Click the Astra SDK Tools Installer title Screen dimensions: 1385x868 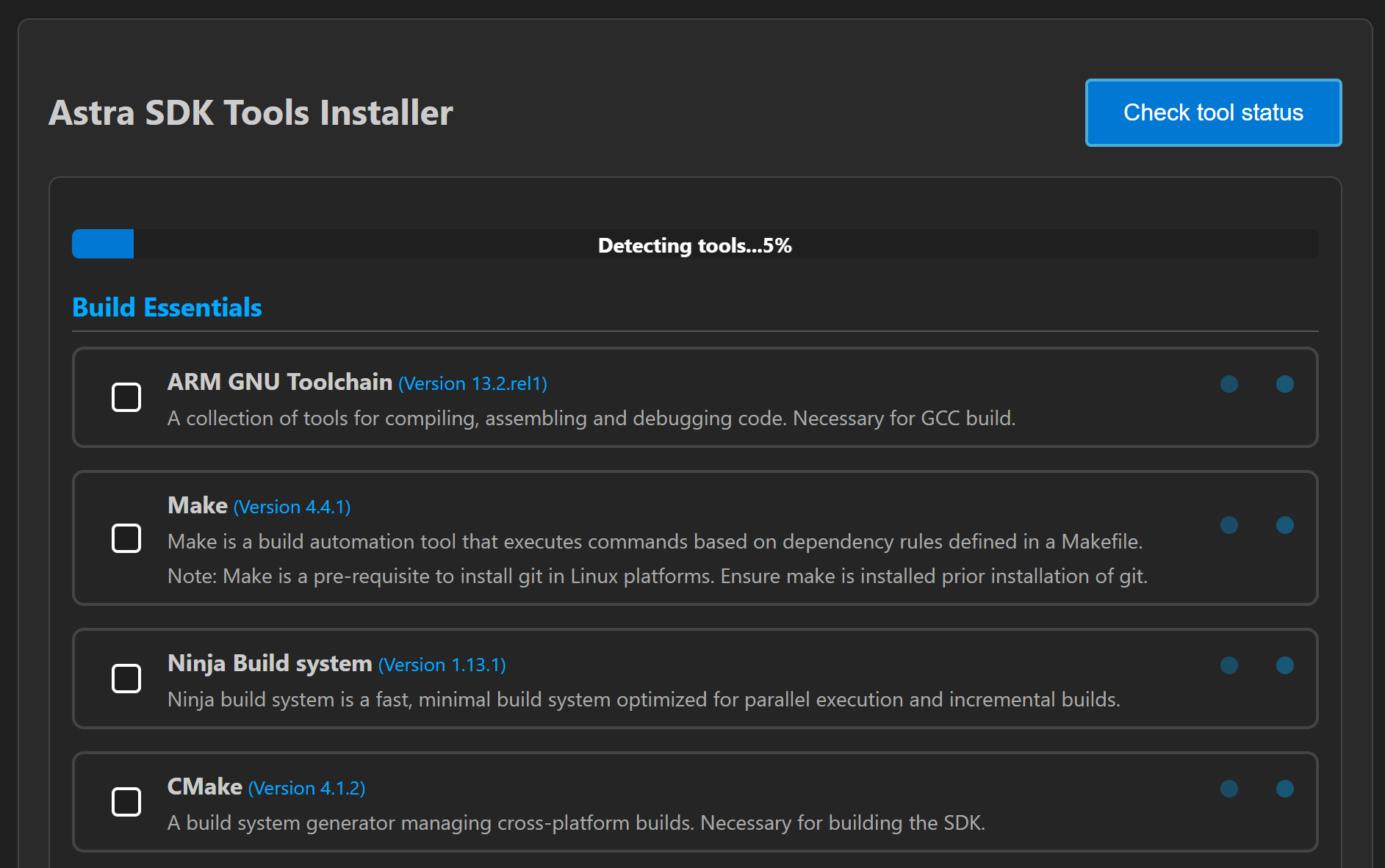click(x=251, y=113)
